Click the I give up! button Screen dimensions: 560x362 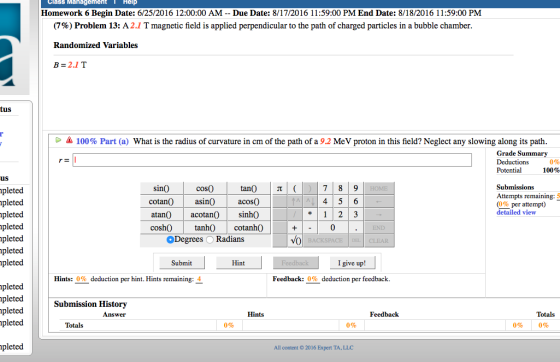(352, 263)
